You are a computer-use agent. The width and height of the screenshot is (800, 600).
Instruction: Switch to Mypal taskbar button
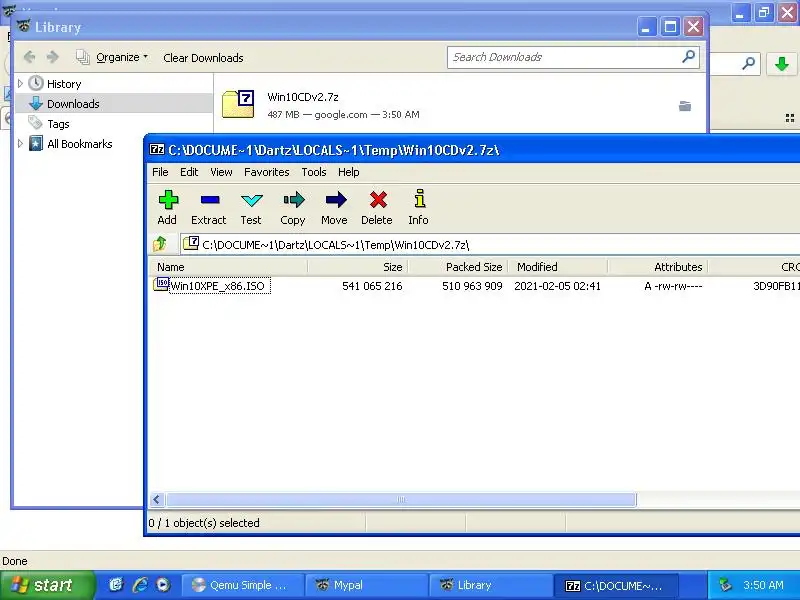367,585
